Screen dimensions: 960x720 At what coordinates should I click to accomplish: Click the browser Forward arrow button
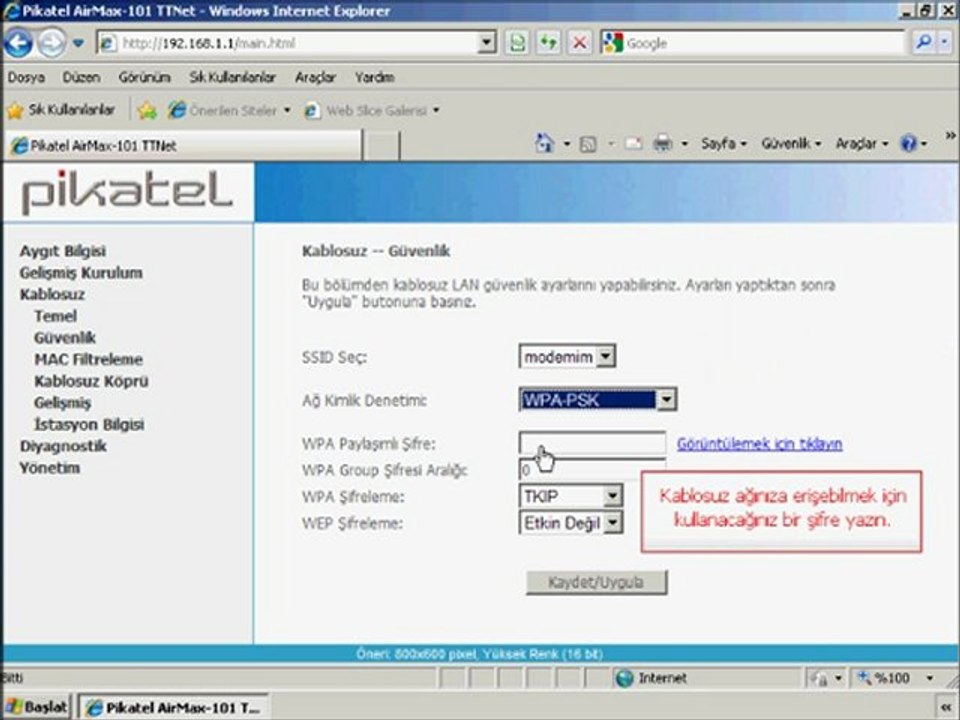(51, 43)
